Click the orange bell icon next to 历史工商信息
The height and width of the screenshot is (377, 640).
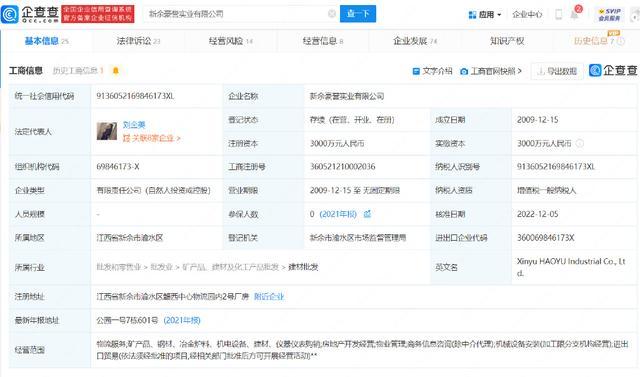116,71
